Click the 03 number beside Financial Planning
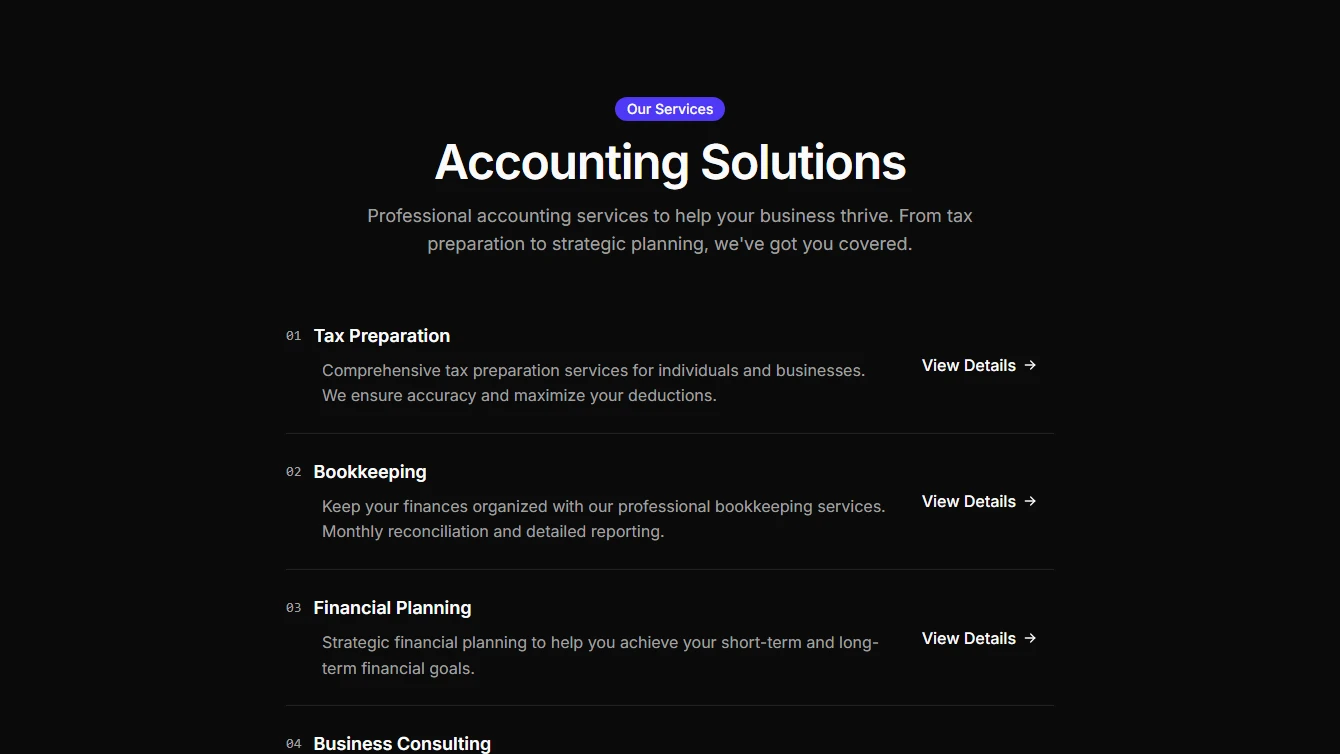Image resolution: width=1340 pixels, height=754 pixels. coord(293,608)
